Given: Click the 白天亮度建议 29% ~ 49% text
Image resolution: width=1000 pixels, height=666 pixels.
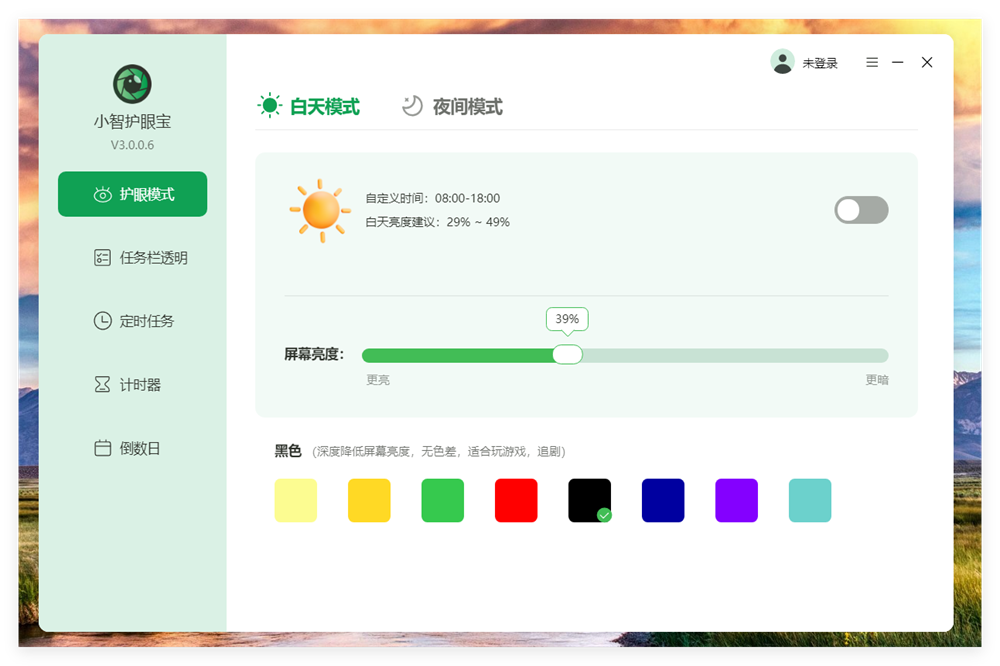Looking at the screenshot, I should coord(438,222).
